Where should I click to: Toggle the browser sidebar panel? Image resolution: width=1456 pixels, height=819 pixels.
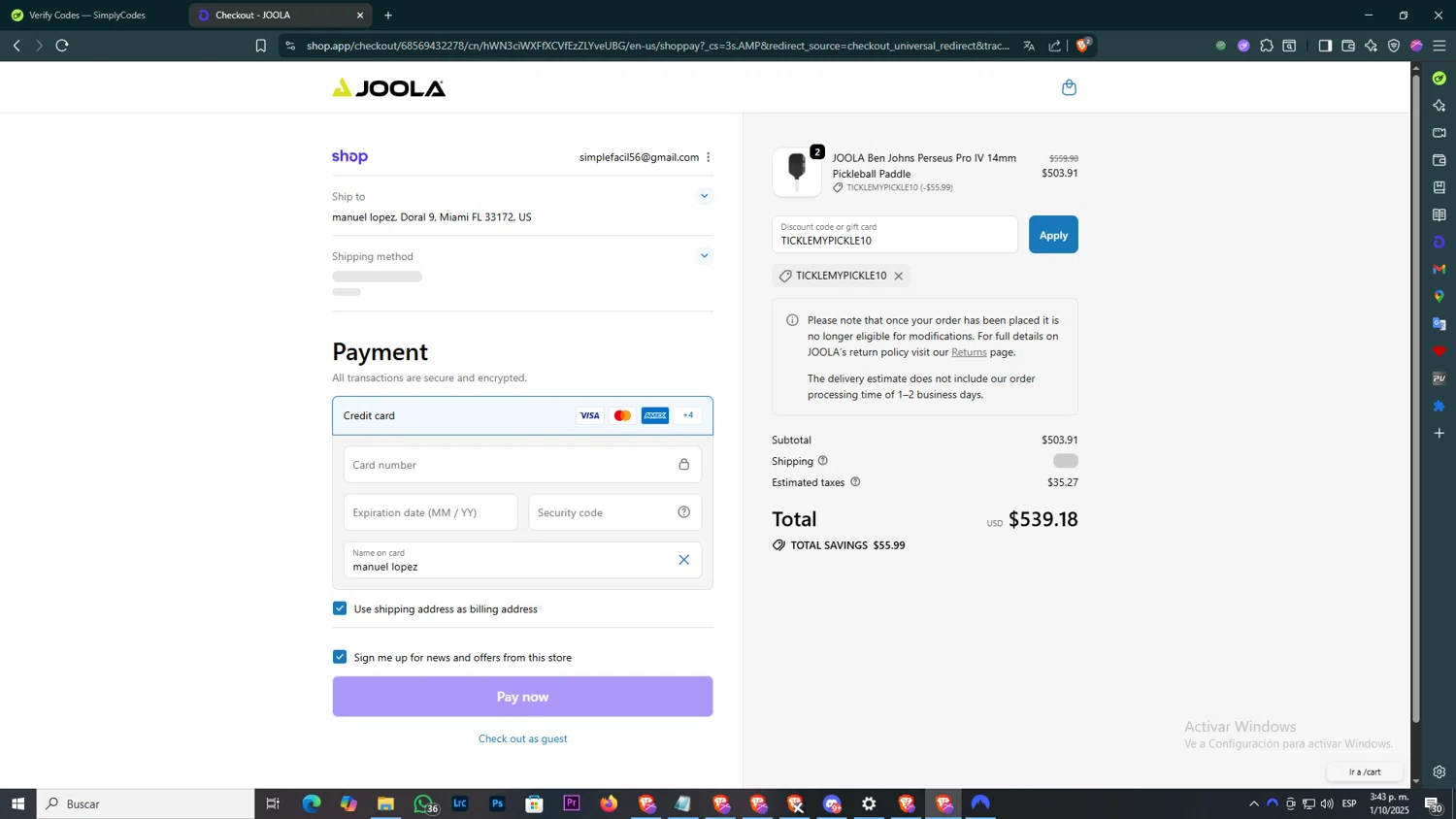coord(1325,46)
